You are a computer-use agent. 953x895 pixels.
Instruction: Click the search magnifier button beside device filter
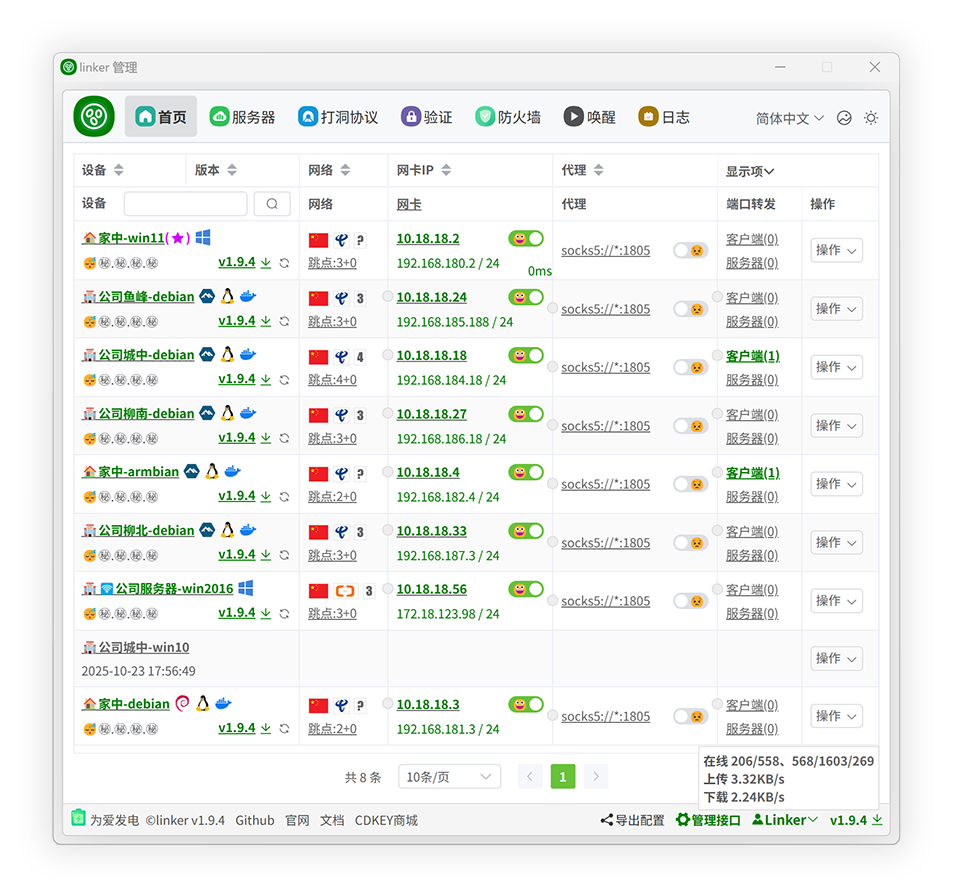[272, 204]
